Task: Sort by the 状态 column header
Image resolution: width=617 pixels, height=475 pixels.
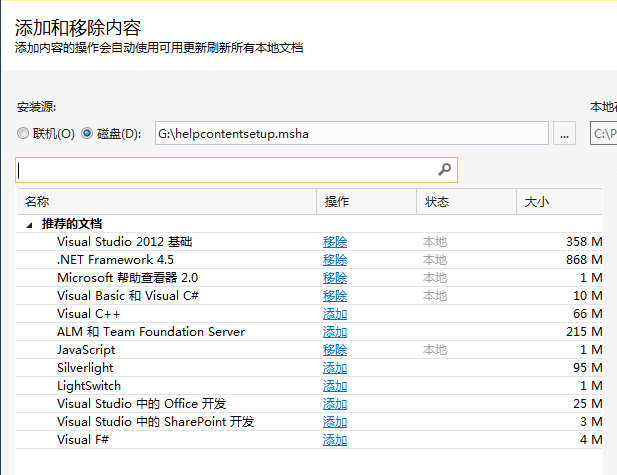Action: 466,201
